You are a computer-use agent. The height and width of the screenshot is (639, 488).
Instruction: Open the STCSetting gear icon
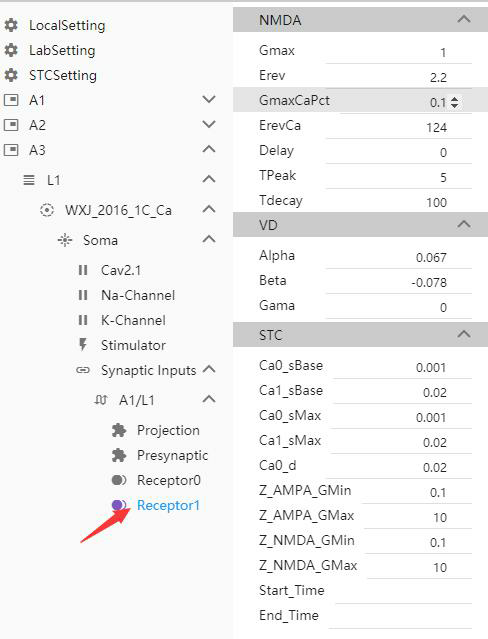click(11, 75)
